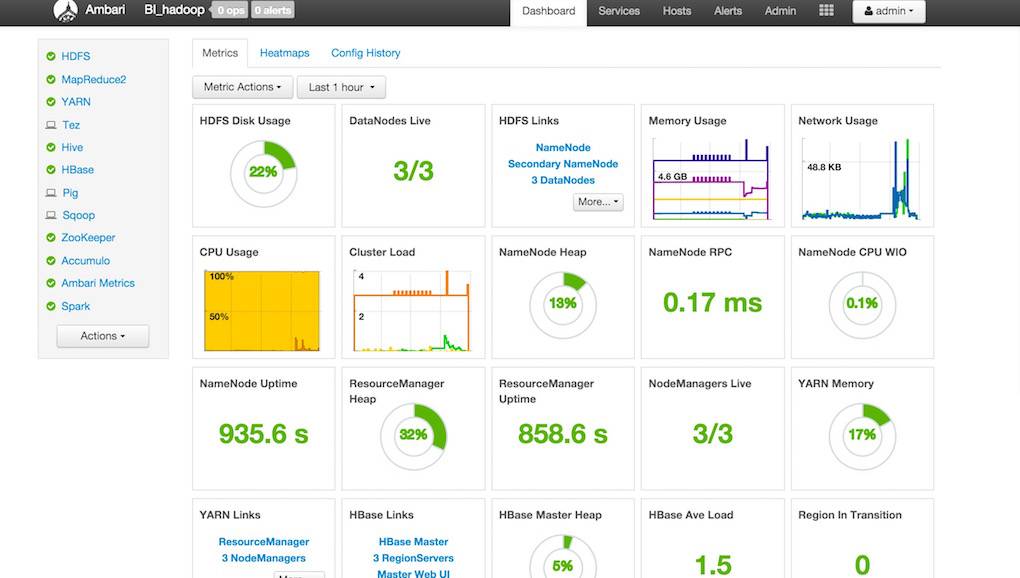Click the CPU Usage graph
This screenshot has height=578, width=1020.
[x=262, y=311]
